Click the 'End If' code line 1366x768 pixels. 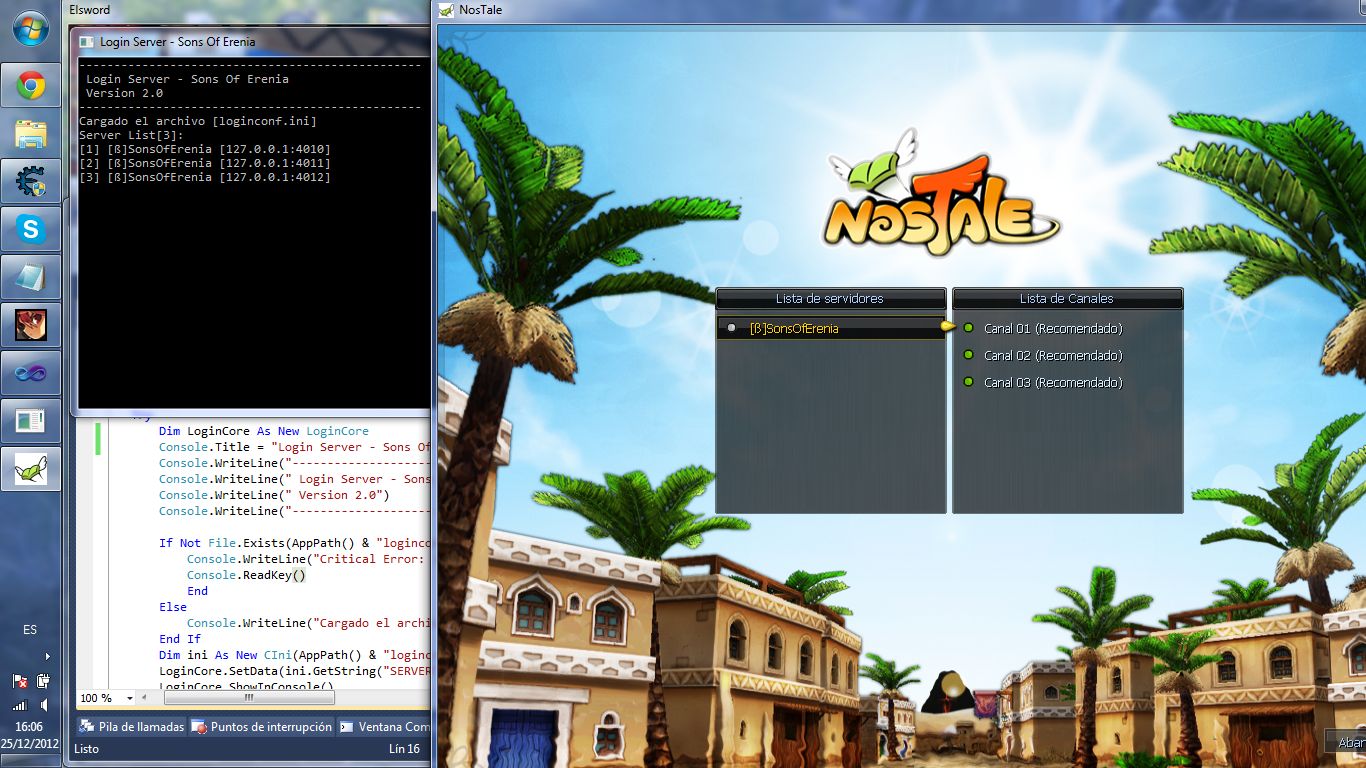180,639
